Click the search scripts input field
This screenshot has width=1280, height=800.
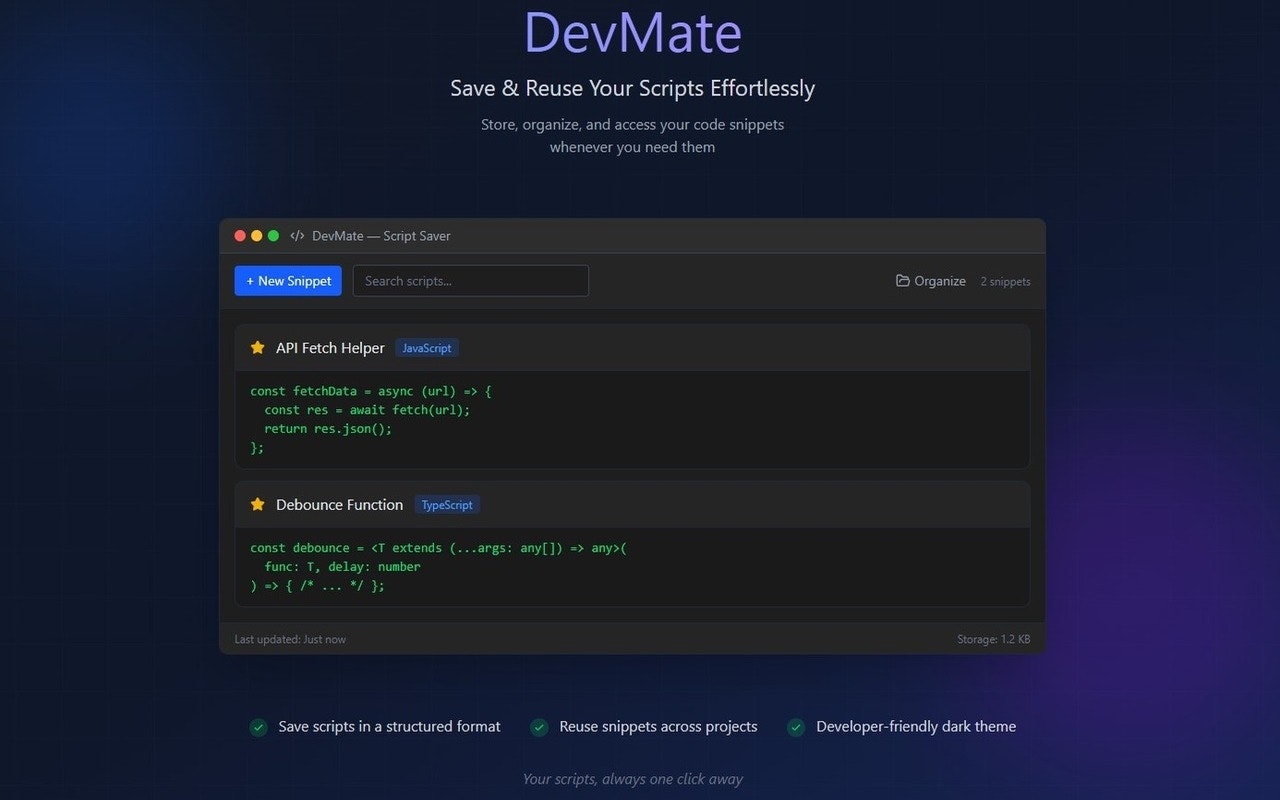point(470,281)
